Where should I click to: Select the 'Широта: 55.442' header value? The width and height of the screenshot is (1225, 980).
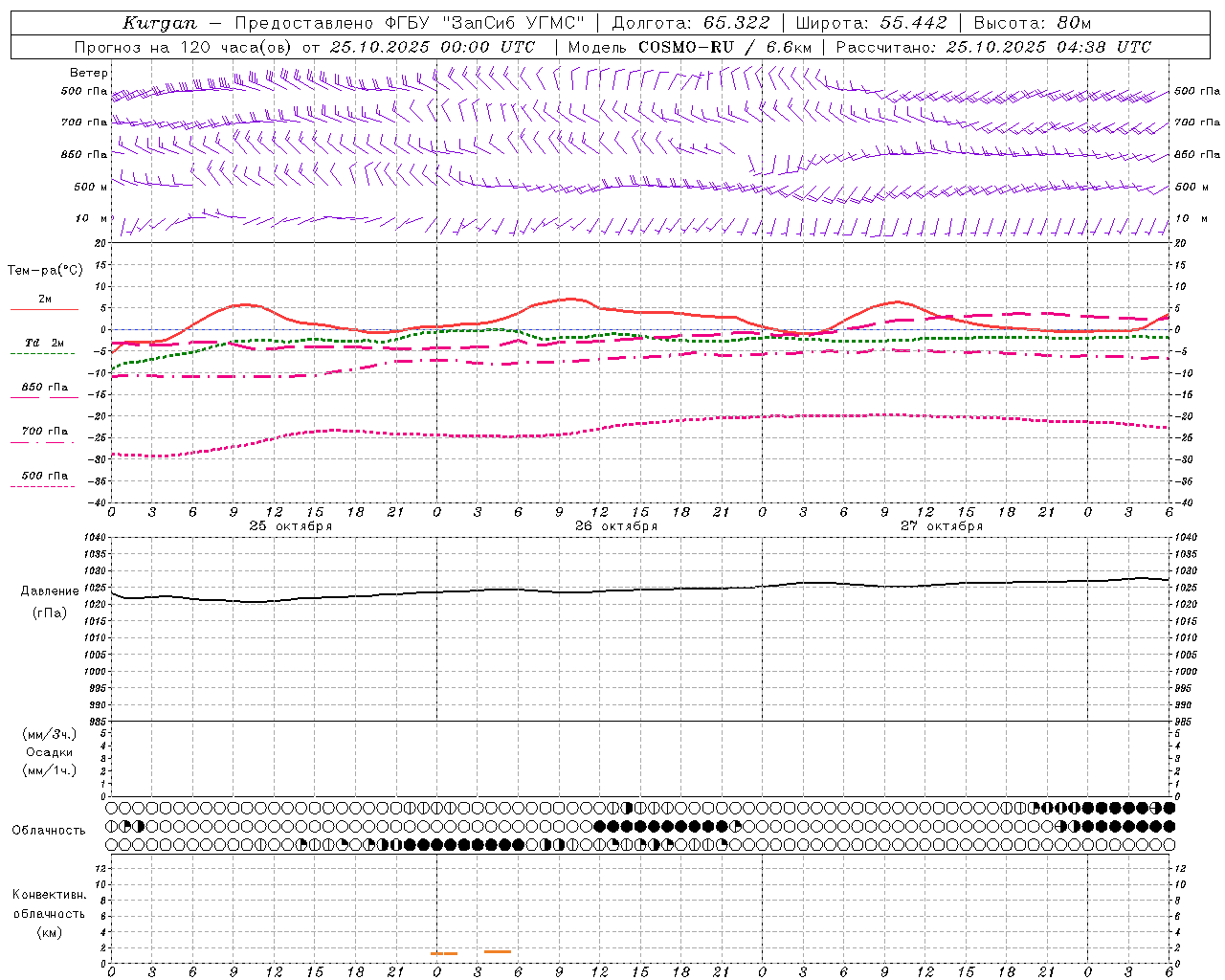pyautogui.click(x=872, y=23)
